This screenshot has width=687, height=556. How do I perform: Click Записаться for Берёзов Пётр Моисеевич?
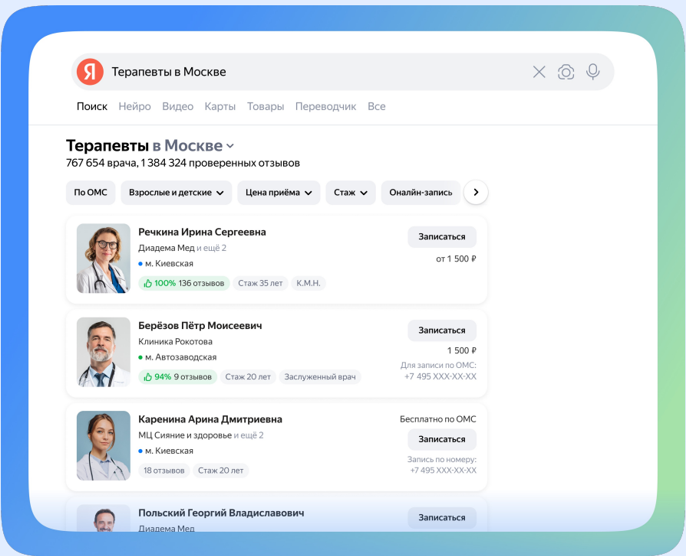[x=442, y=330]
